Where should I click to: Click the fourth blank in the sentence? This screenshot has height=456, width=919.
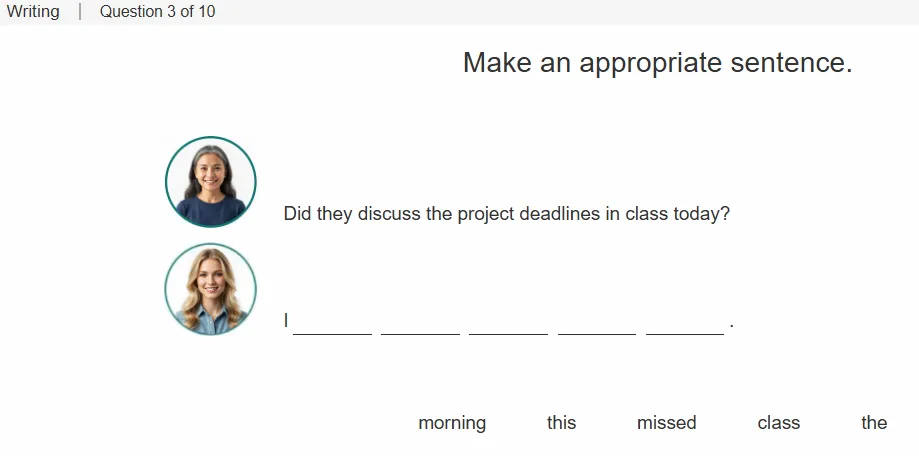[x=597, y=323]
